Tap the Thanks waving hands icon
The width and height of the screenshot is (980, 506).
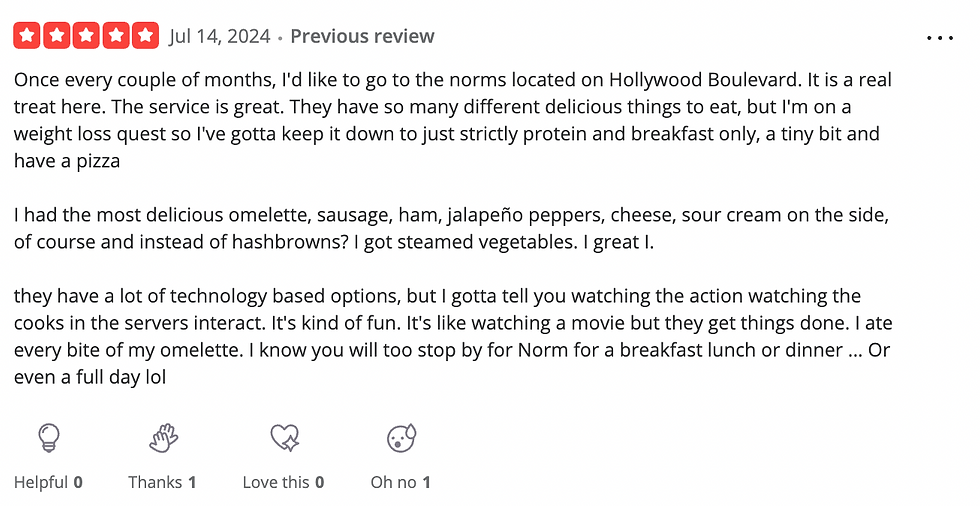click(x=164, y=437)
